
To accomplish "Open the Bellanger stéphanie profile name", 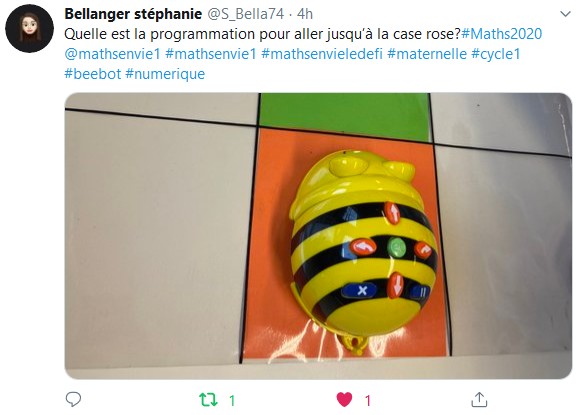I will (133, 14).
